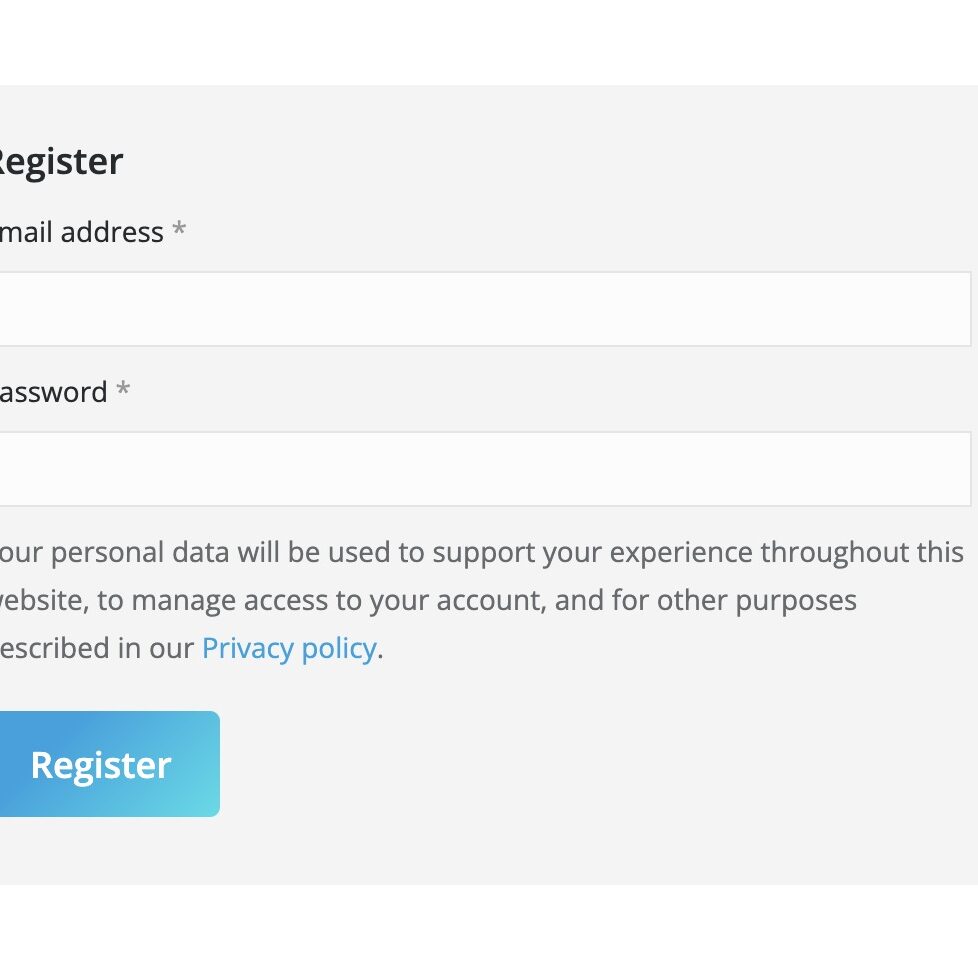Select the email address field label

pos(80,232)
